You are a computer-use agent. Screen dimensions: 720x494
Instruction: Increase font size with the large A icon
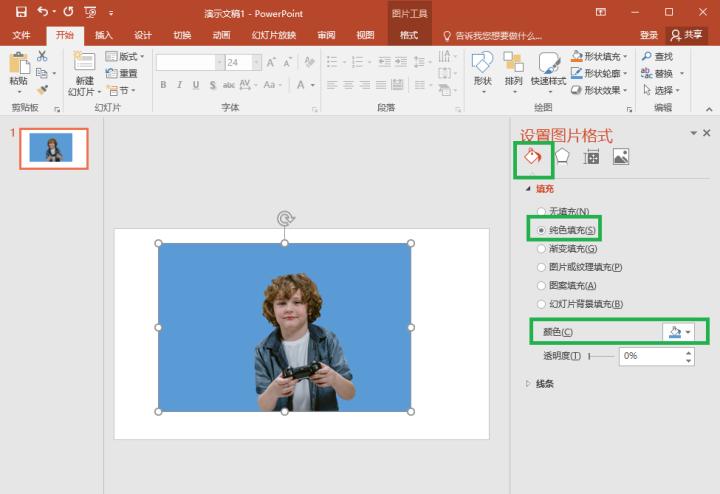coord(271,62)
